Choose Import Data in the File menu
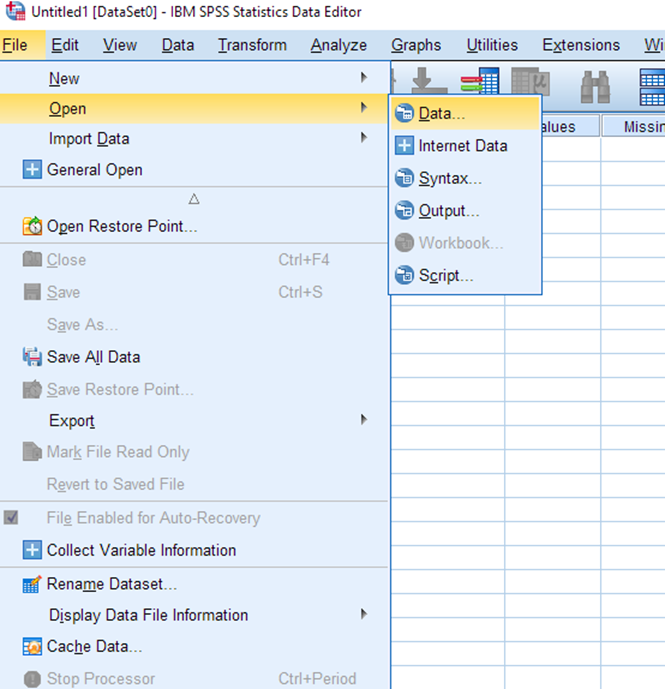Screen dimensions: 665x689 click(193, 139)
